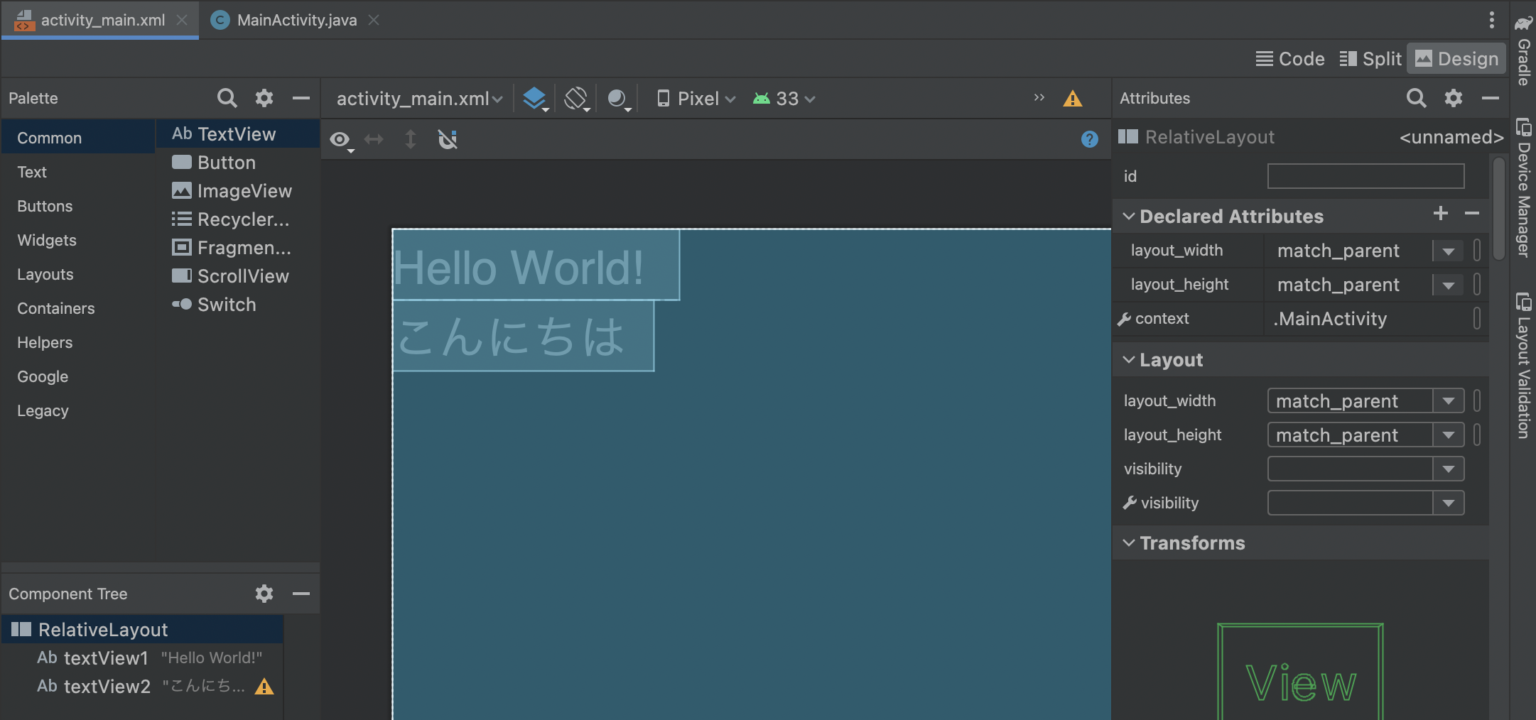Image resolution: width=1536 pixels, height=720 pixels.
Task: Open declared layout_width match_parent dropdown
Action: point(1448,251)
